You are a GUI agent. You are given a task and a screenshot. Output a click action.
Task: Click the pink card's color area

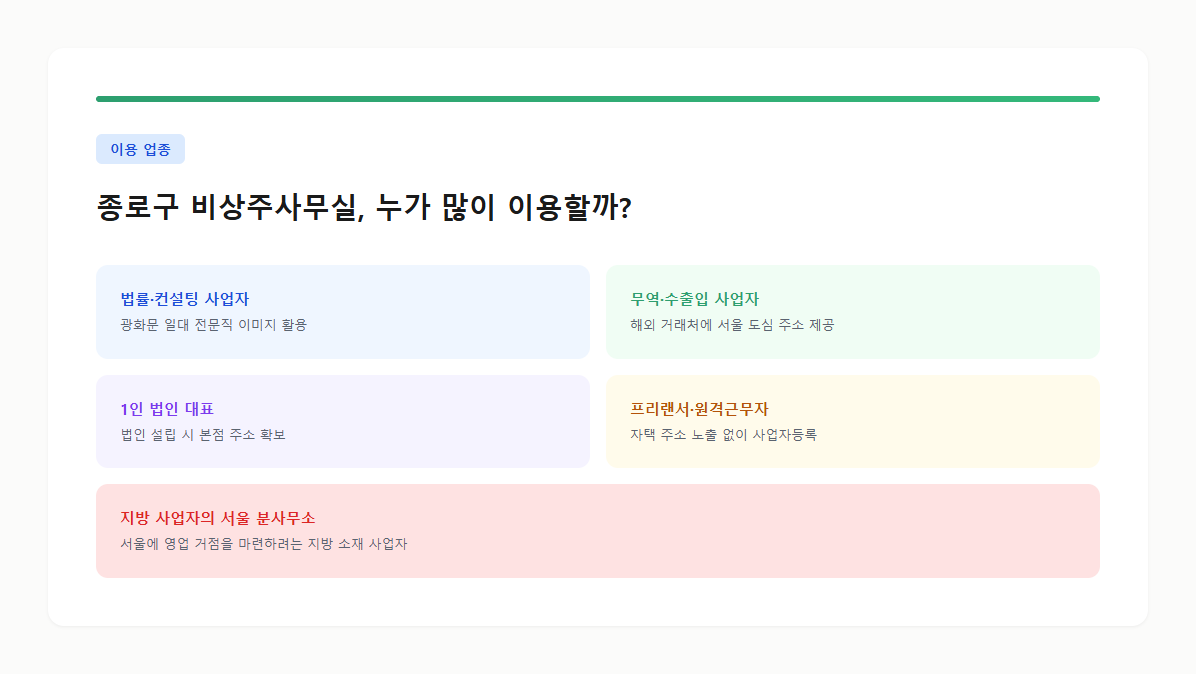click(1000, 531)
